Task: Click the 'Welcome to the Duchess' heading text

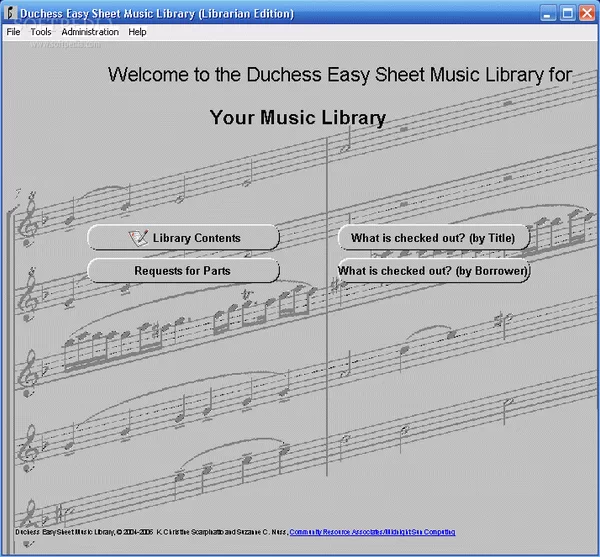Action: pos(340,75)
